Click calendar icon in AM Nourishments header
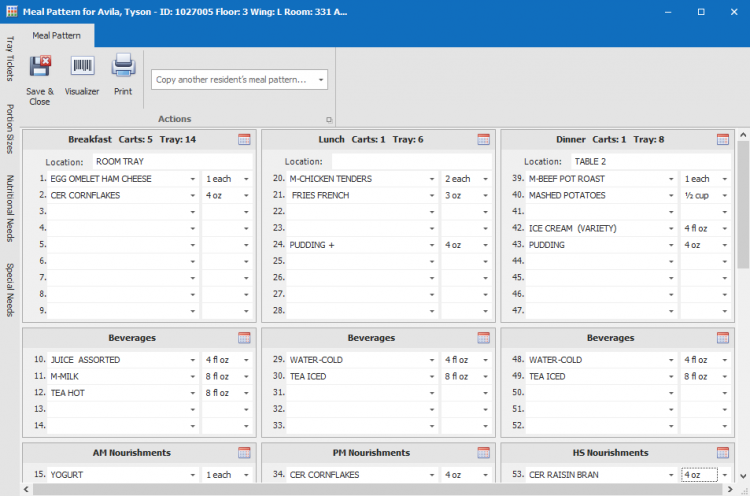Viewport: 750px width, 496px height. (245, 453)
